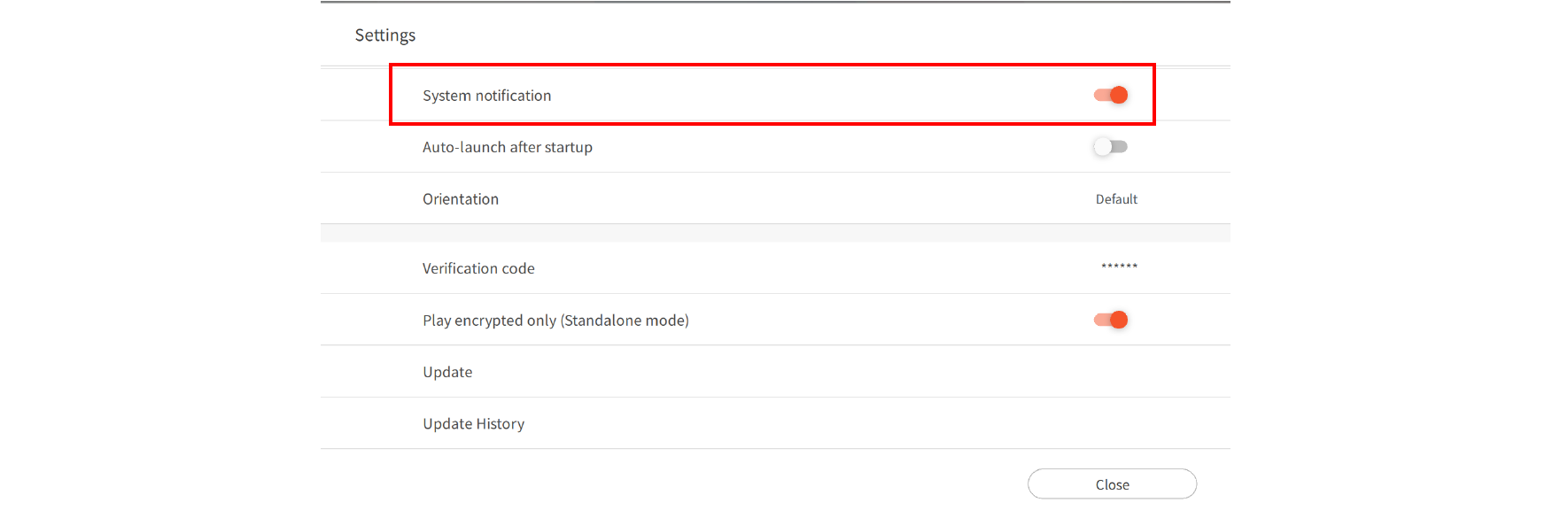Click the Auto-launch after startup label
Viewport: 1568px width, 518px height.
[x=507, y=147]
